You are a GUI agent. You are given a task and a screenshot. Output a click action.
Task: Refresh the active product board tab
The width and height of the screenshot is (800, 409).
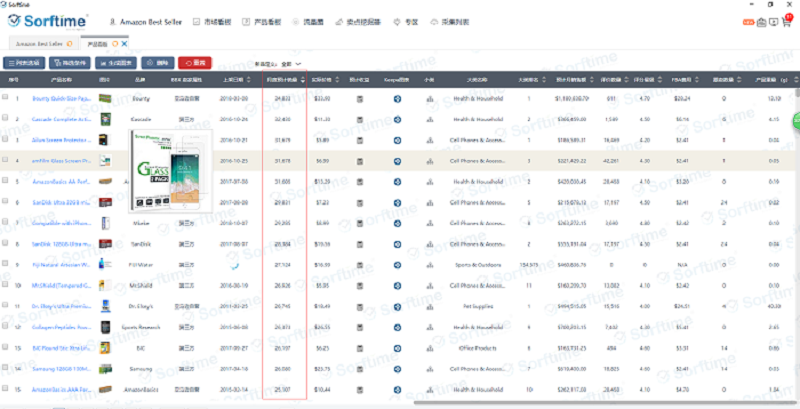115,44
